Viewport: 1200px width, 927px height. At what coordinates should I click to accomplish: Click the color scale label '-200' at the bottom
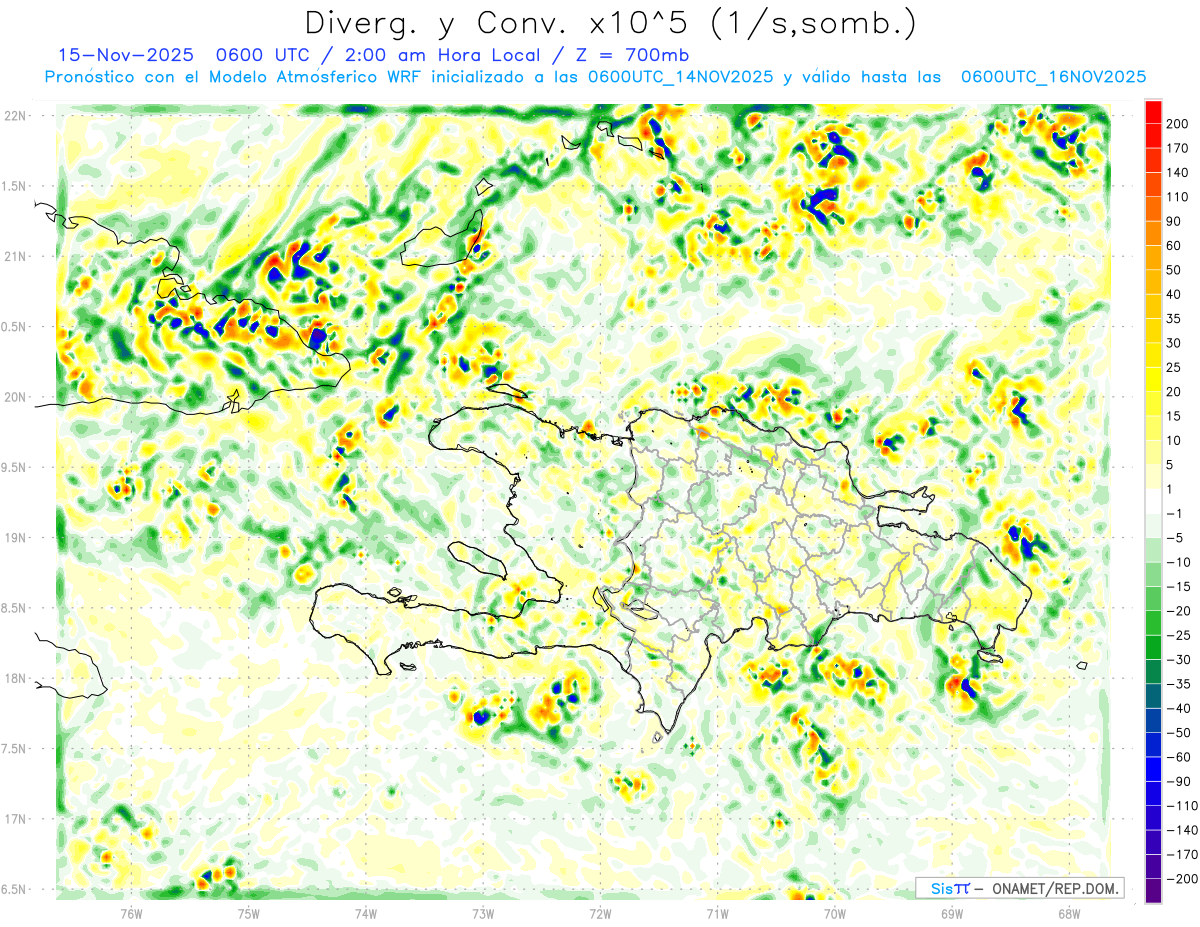click(1180, 881)
